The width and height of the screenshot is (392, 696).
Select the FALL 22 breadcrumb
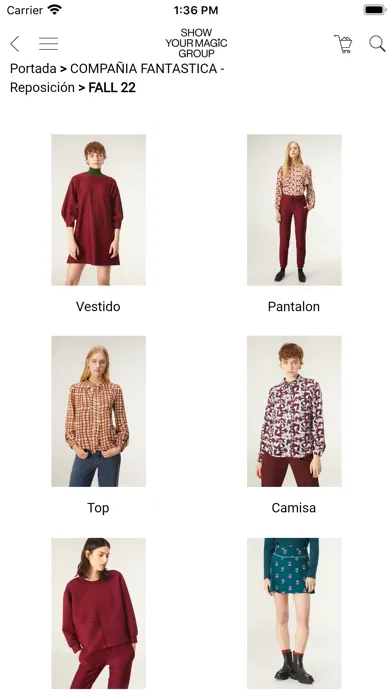point(112,87)
